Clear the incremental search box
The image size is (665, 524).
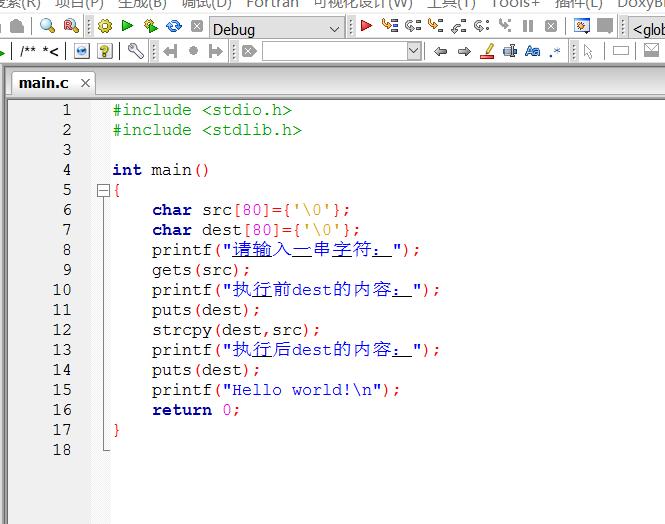(249, 52)
